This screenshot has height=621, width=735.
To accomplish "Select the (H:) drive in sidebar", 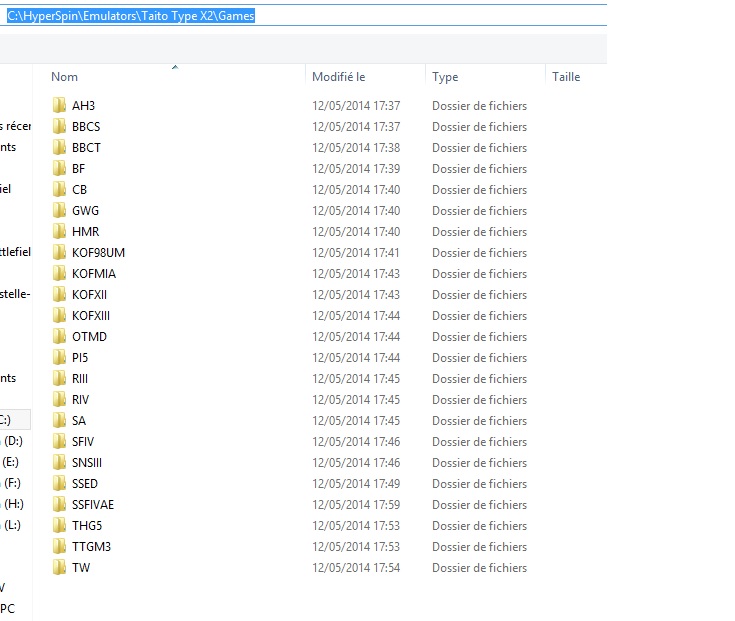I will (x=14, y=504).
